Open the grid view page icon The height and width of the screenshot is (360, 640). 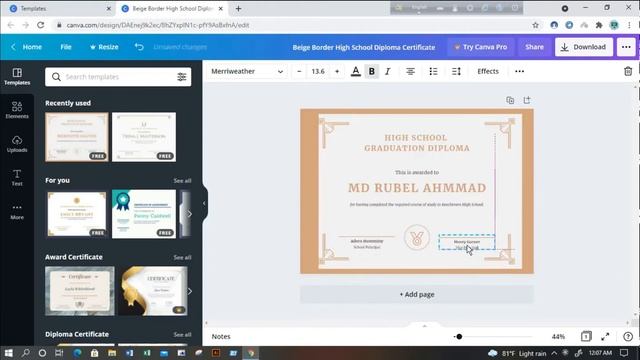click(x=586, y=336)
